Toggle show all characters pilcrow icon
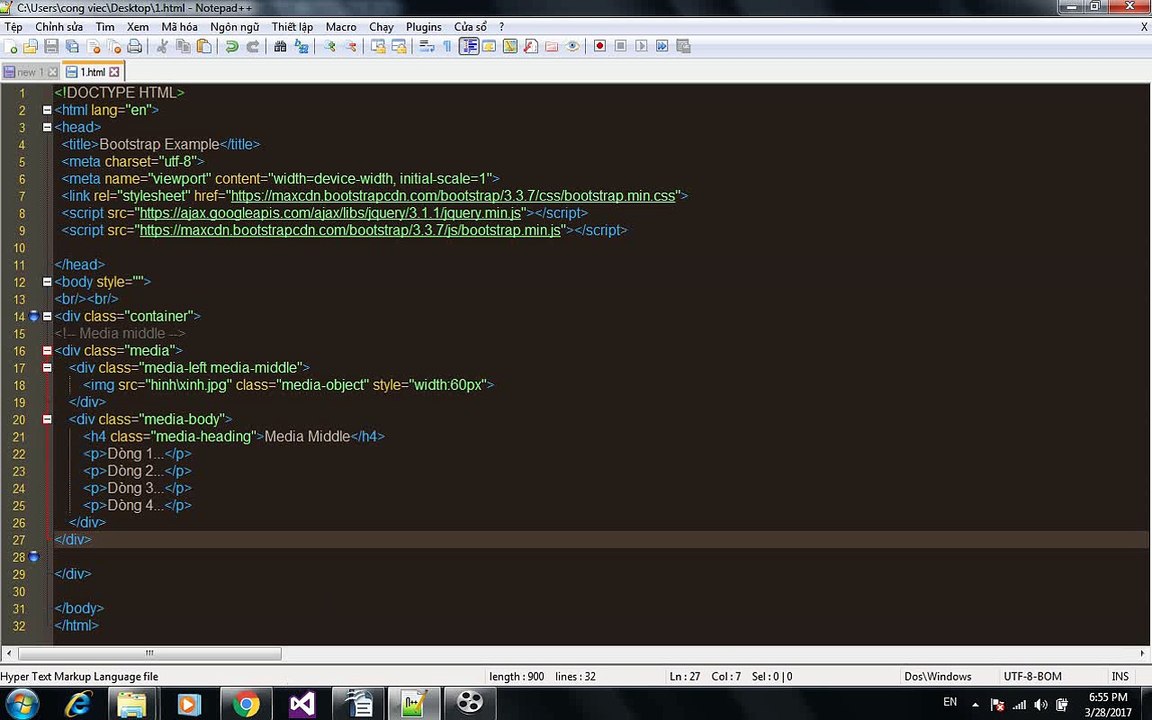 (x=447, y=46)
